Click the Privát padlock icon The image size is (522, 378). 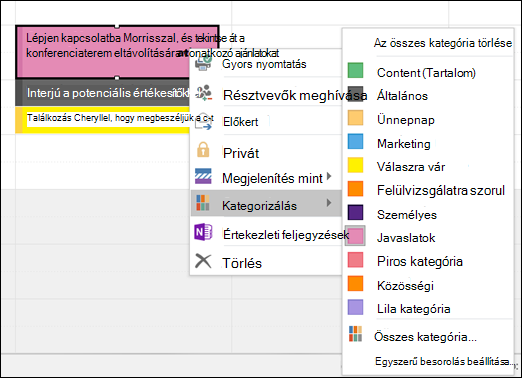(x=203, y=149)
